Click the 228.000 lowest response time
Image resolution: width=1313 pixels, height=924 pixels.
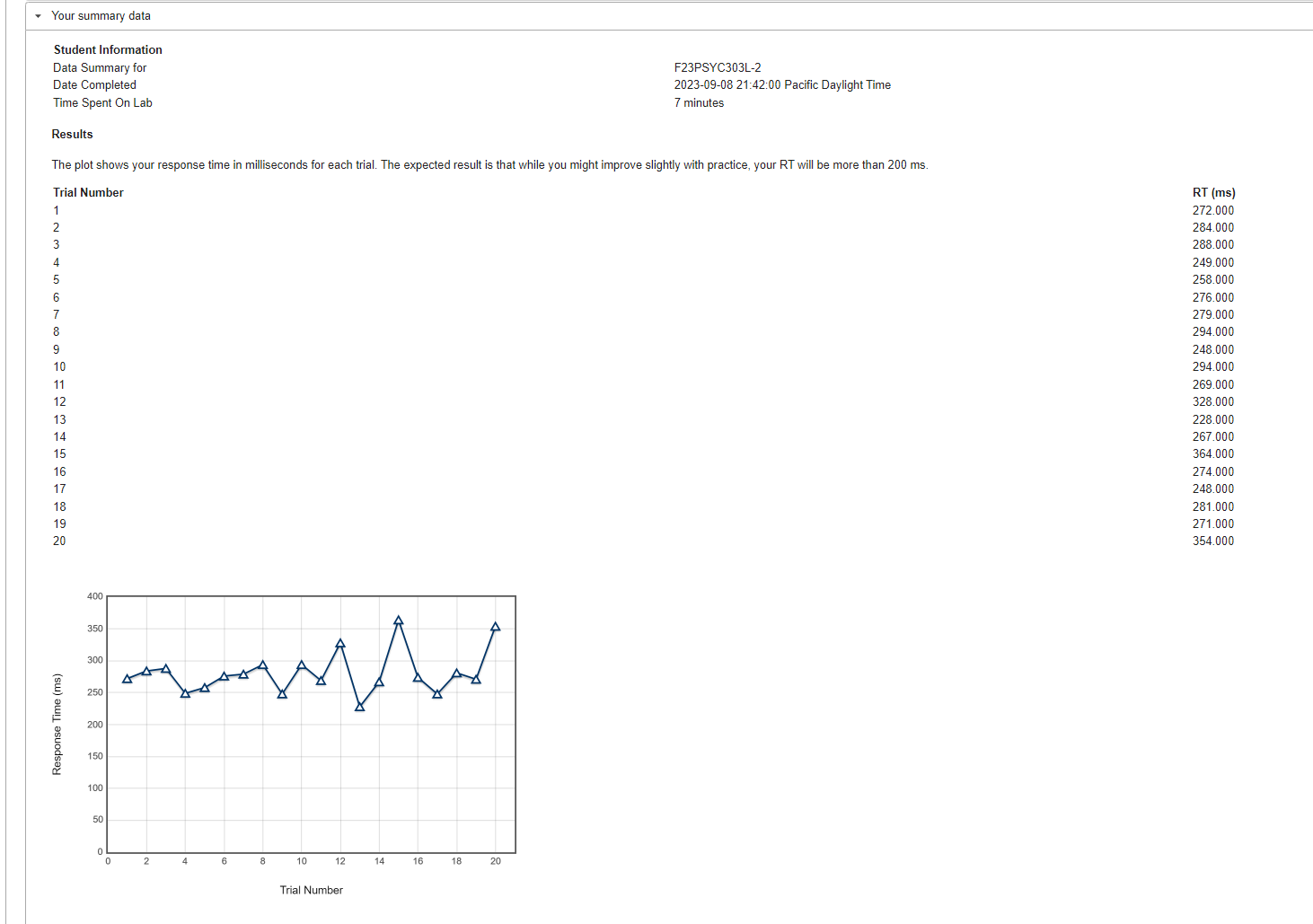[1212, 420]
